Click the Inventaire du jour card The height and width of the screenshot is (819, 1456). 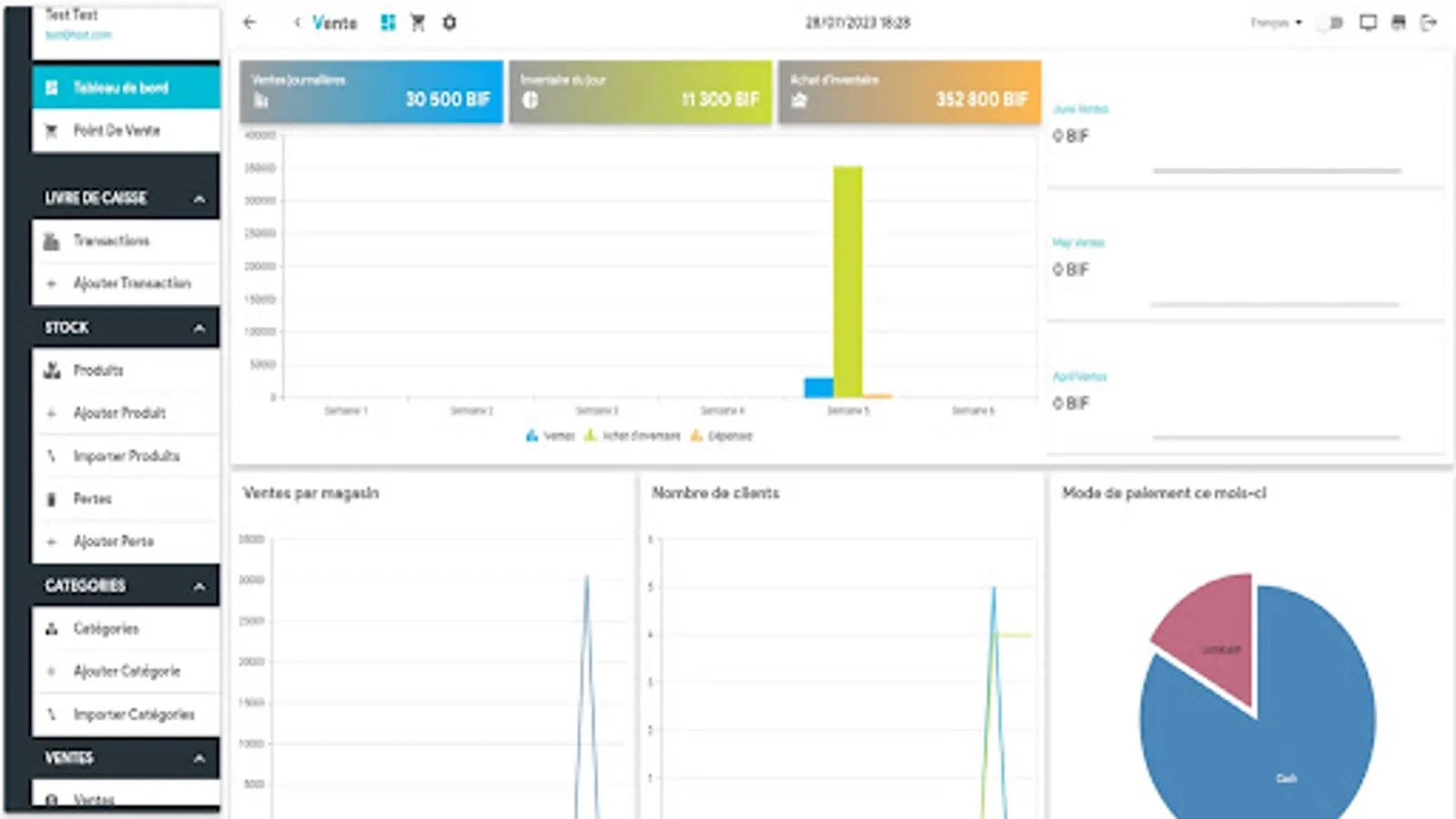(641, 92)
